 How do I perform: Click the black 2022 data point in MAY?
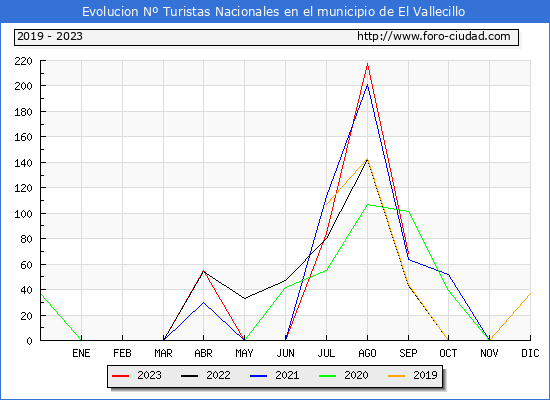[244, 299]
